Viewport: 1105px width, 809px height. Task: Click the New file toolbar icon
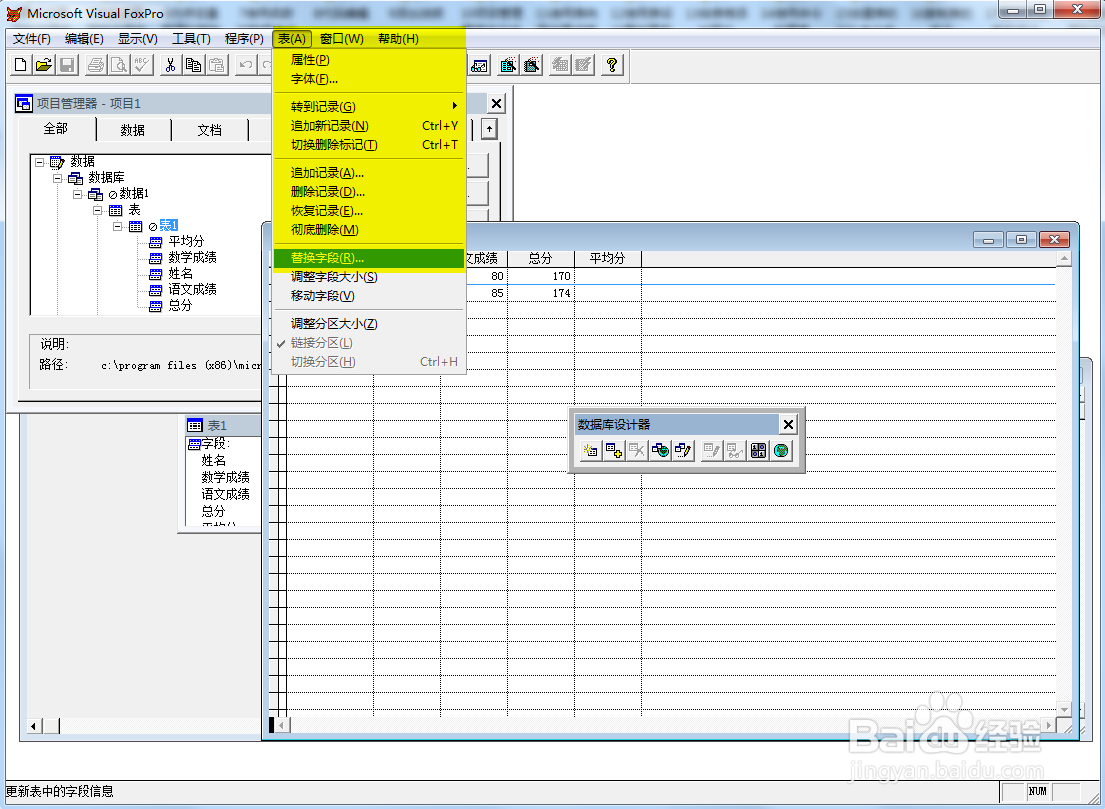[x=20, y=65]
